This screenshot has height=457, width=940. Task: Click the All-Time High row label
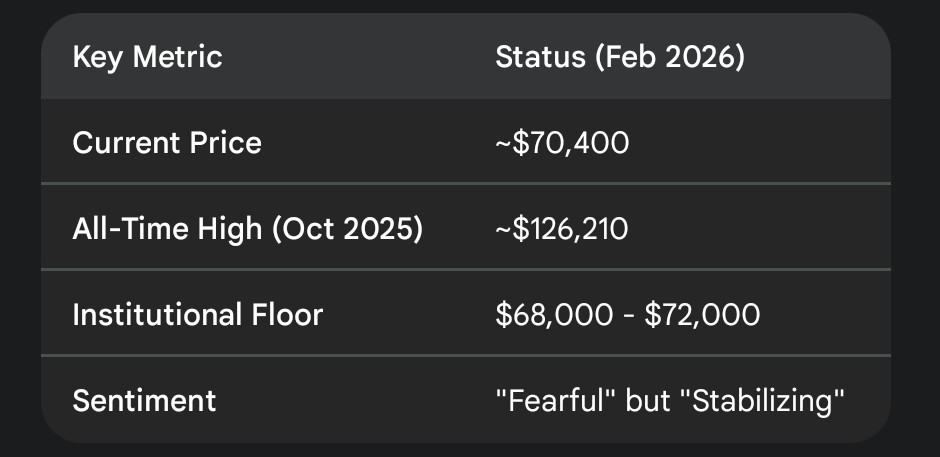point(248,229)
